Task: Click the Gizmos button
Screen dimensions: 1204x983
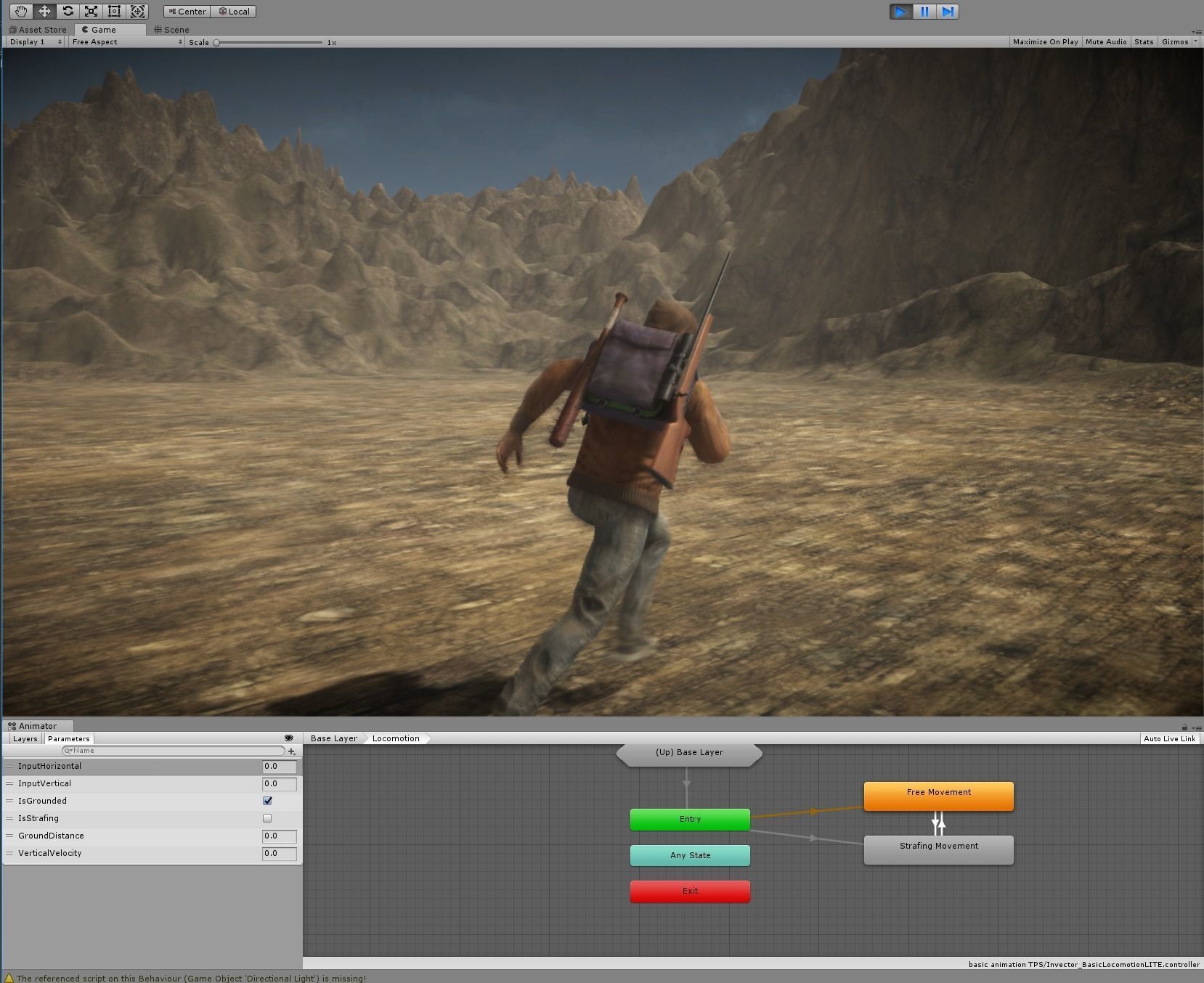Action: tap(1174, 42)
